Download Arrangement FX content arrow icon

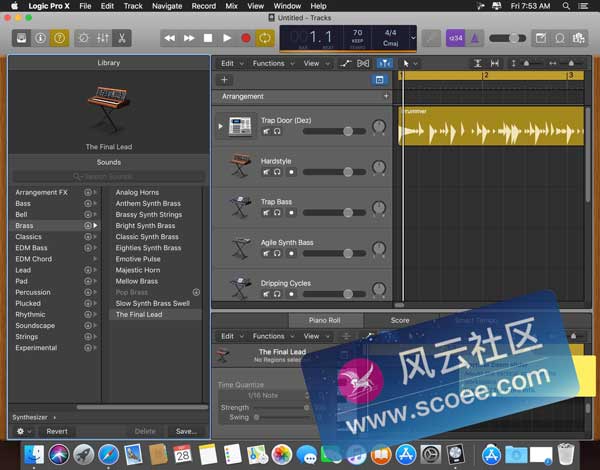click(88, 193)
